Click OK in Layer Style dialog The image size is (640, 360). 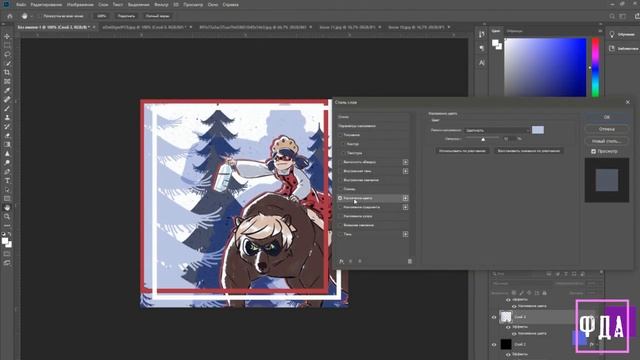[607, 117]
